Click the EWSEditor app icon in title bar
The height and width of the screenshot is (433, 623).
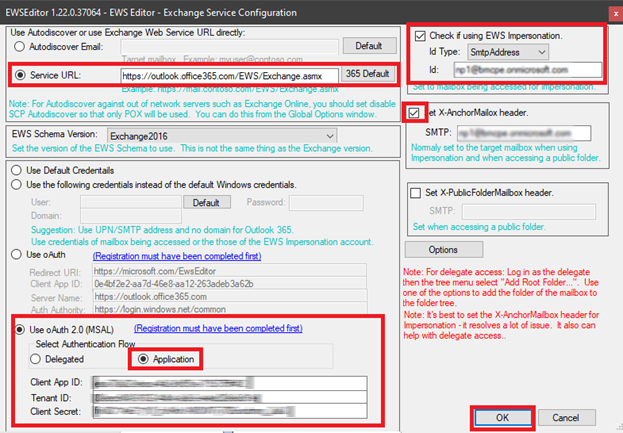tap(9, 12)
